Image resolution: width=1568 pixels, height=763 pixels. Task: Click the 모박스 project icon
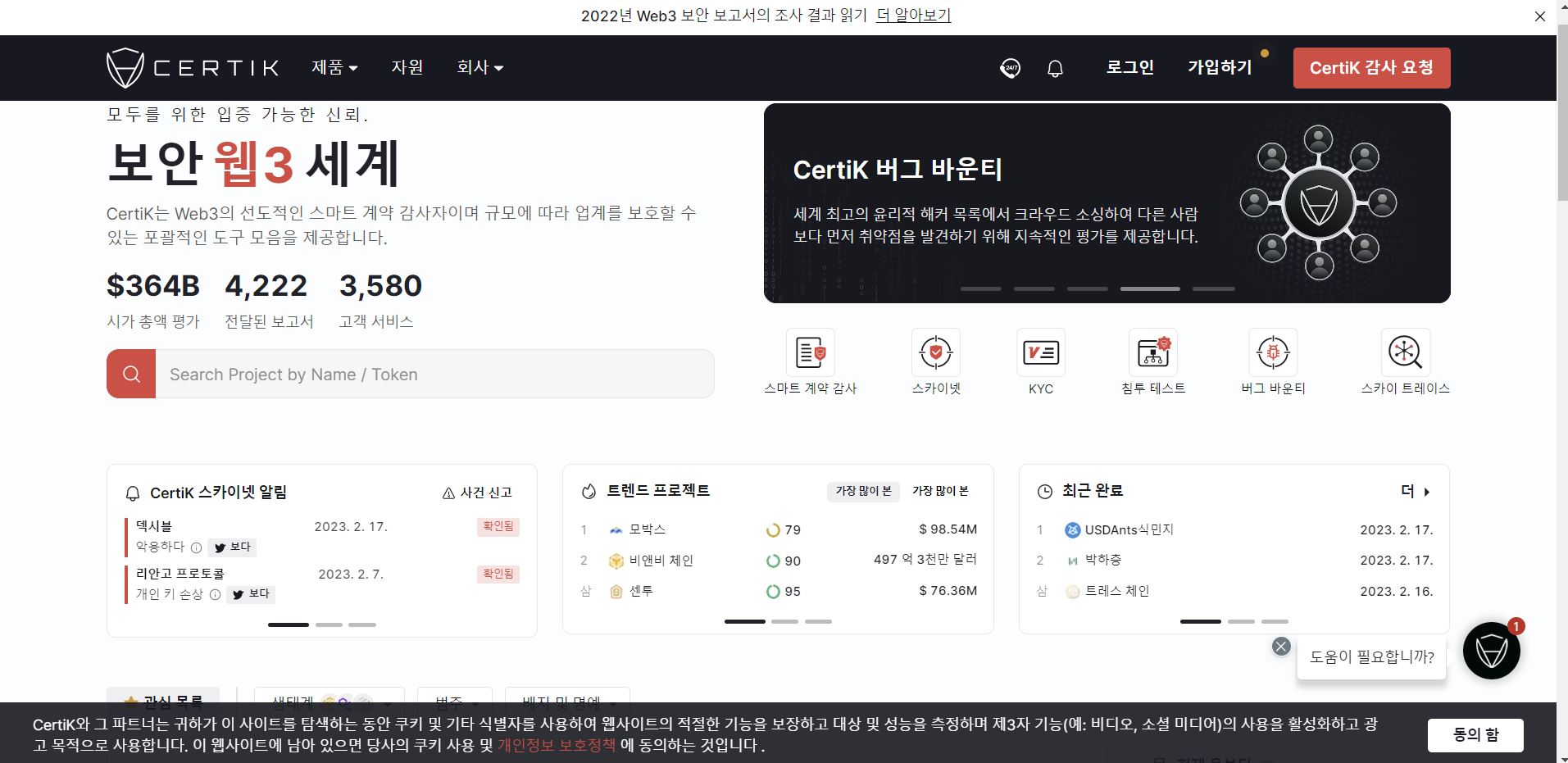[616, 530]
